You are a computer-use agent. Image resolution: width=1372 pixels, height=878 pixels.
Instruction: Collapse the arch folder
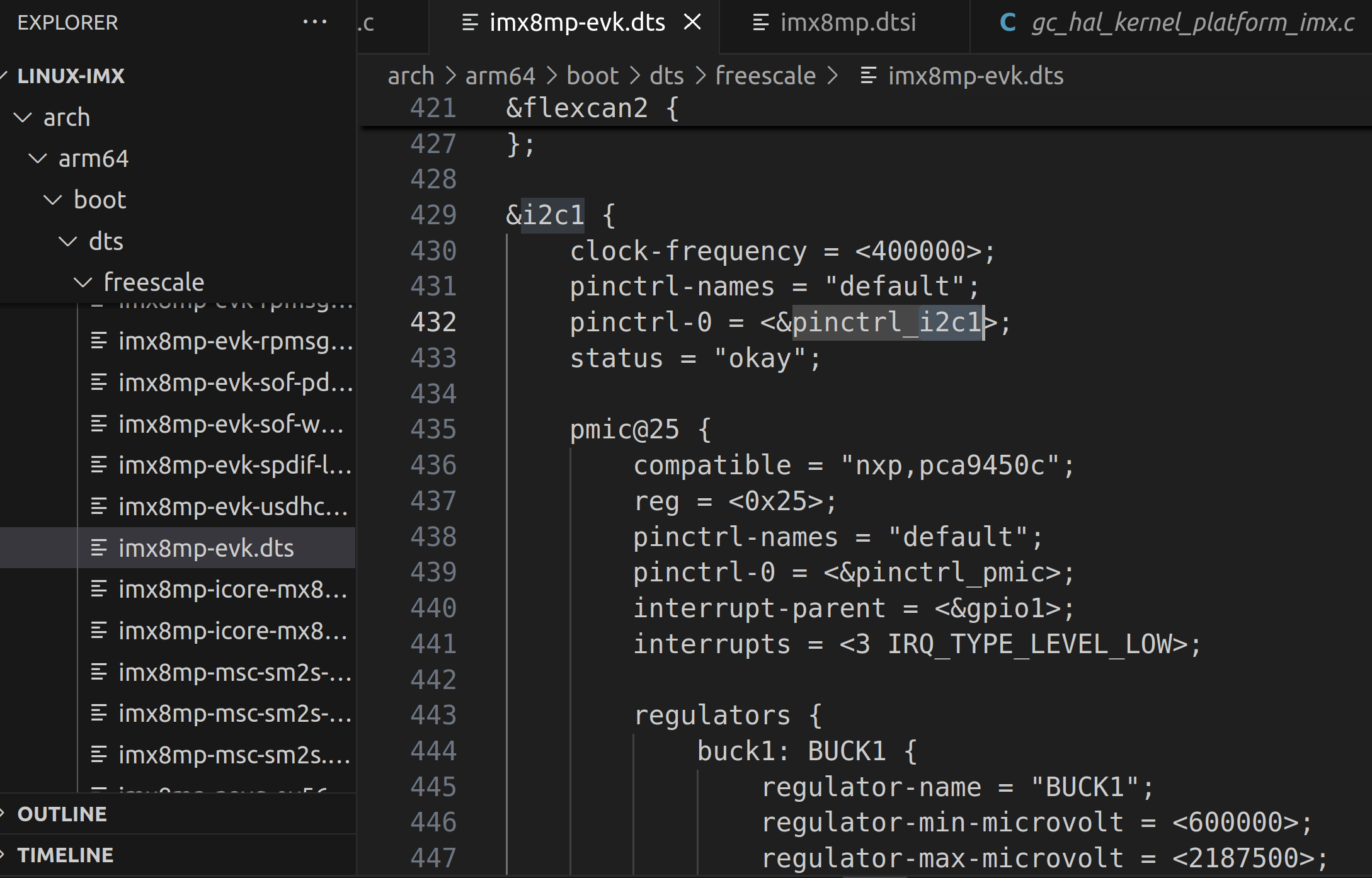point(23,118)
